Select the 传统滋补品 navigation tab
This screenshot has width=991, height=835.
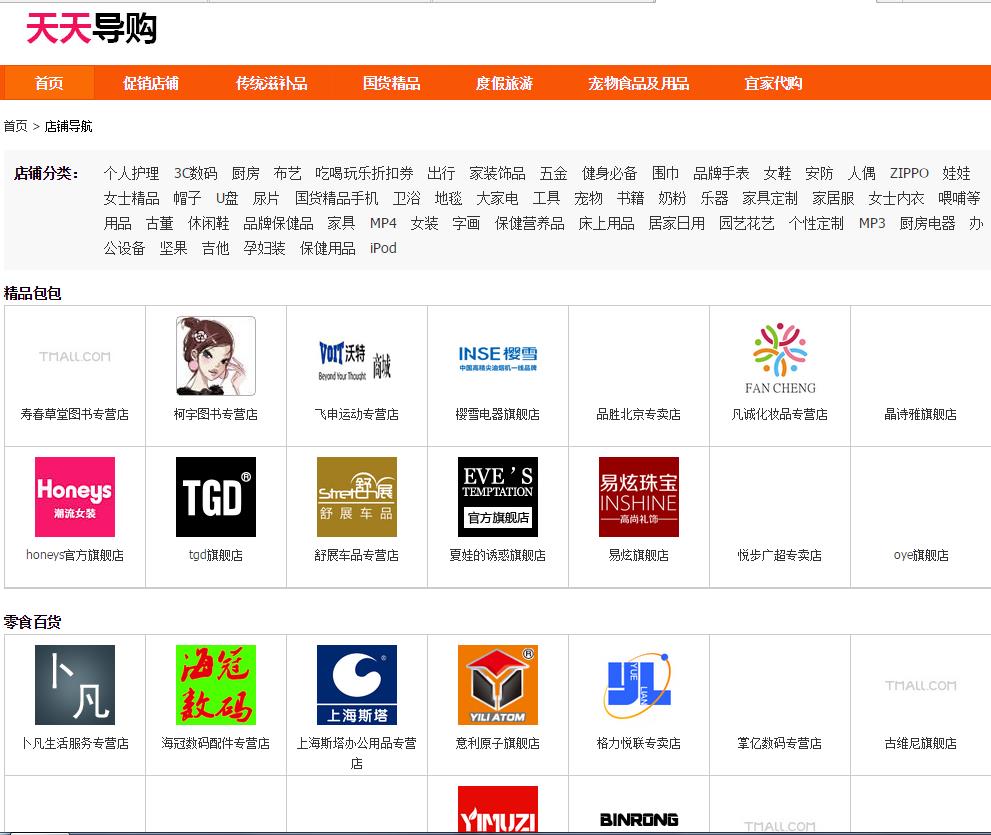[x=271, y=83]
